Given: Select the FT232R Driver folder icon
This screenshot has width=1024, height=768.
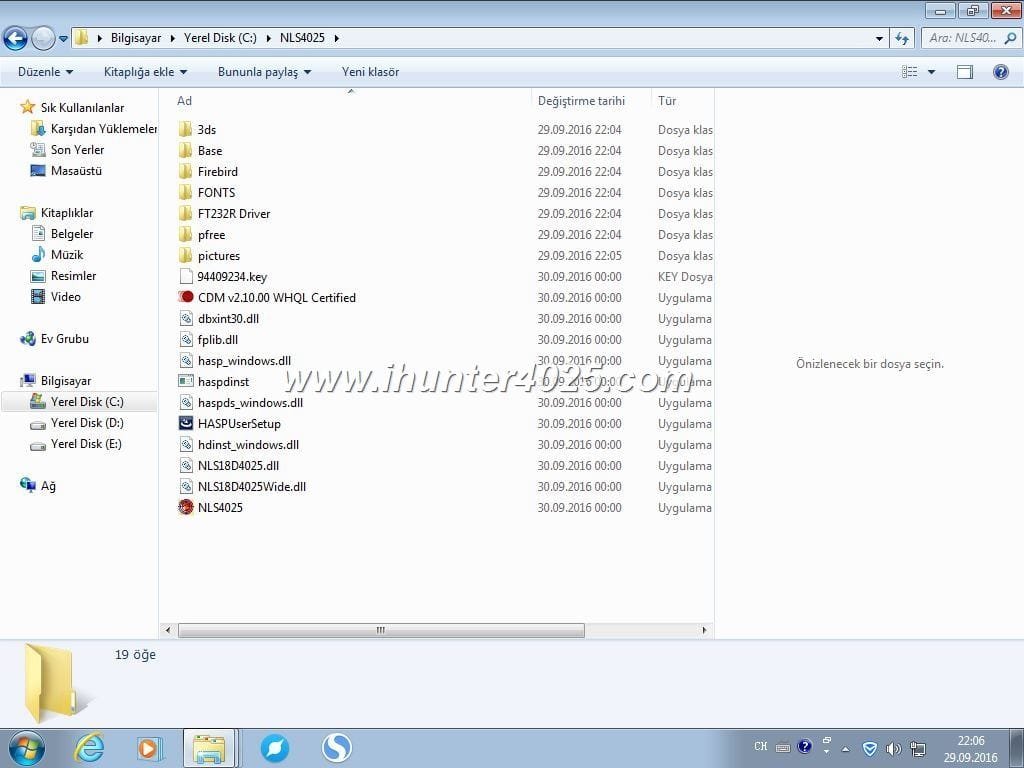Looking at the screenshot, I should (185, 213).
